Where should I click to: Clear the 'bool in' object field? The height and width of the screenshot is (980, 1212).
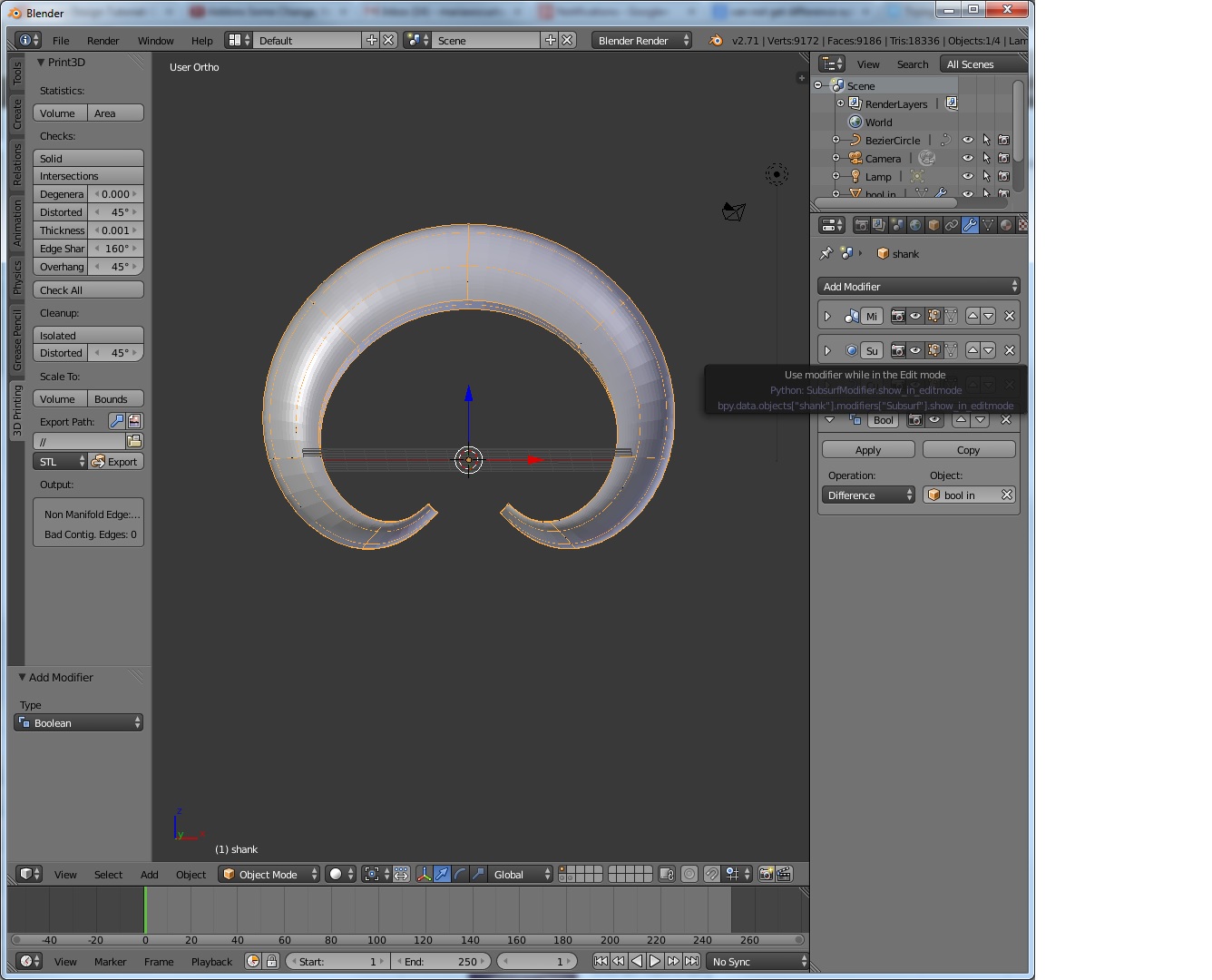click(1007, 495)
